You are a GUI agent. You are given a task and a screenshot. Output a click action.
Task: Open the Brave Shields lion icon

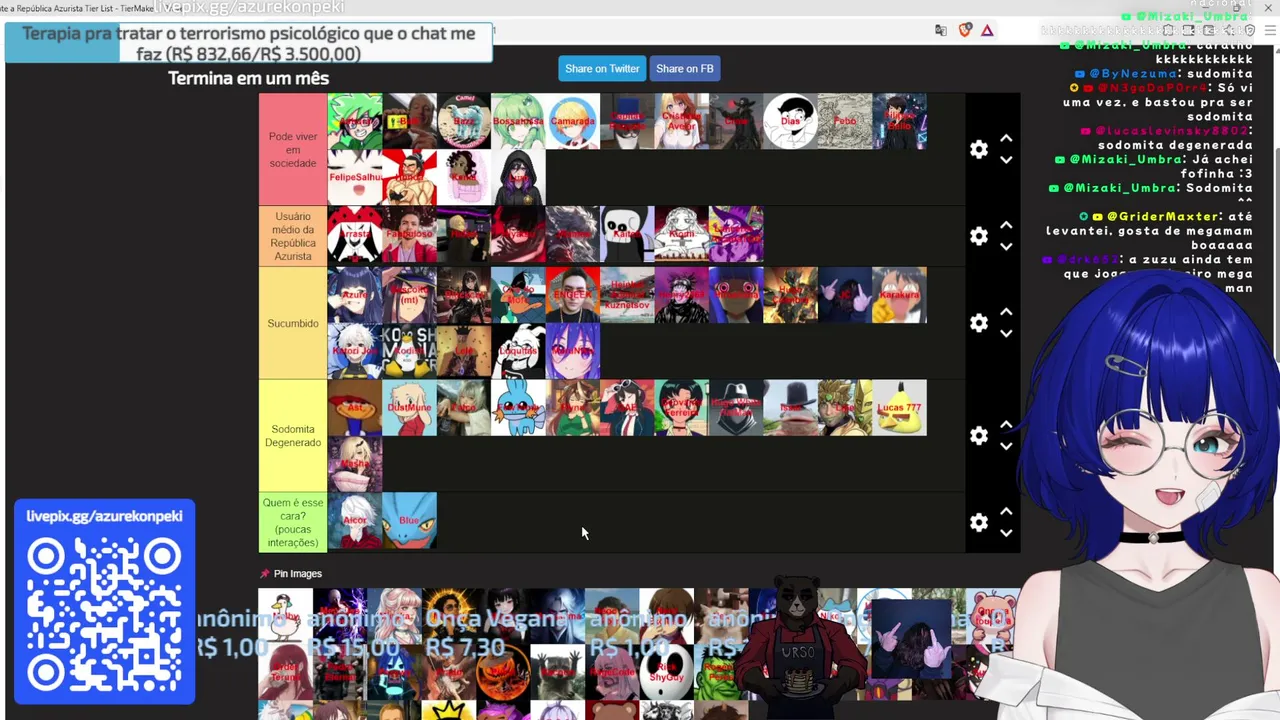click(x=965, y=31)
